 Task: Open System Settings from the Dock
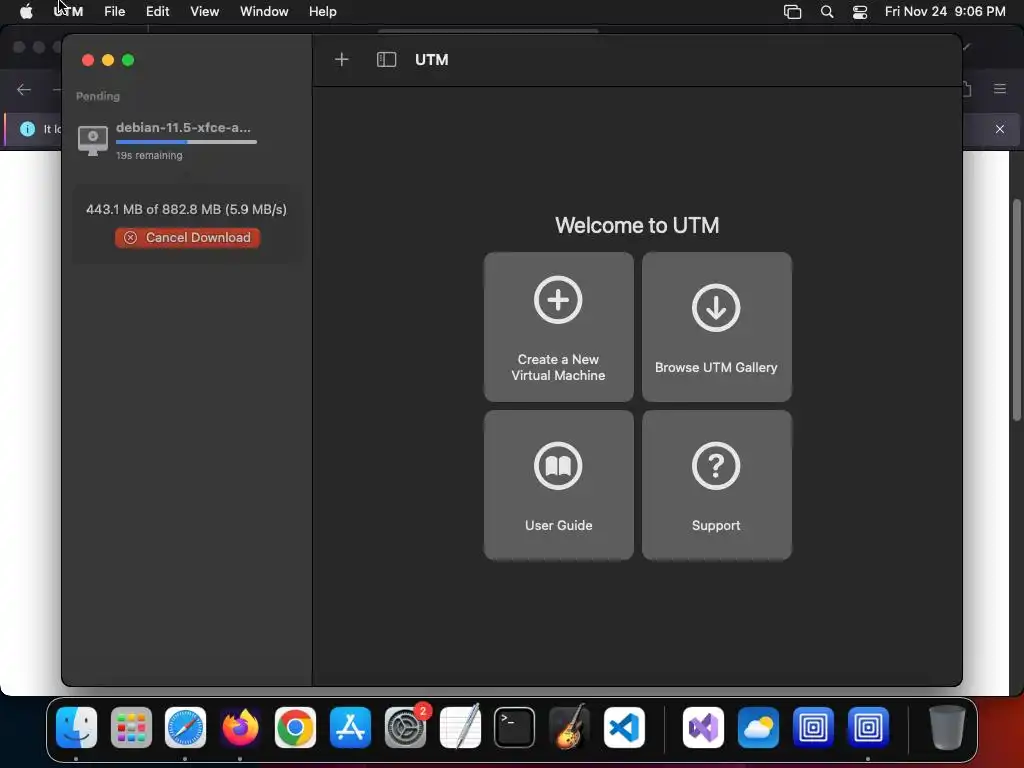406,728
